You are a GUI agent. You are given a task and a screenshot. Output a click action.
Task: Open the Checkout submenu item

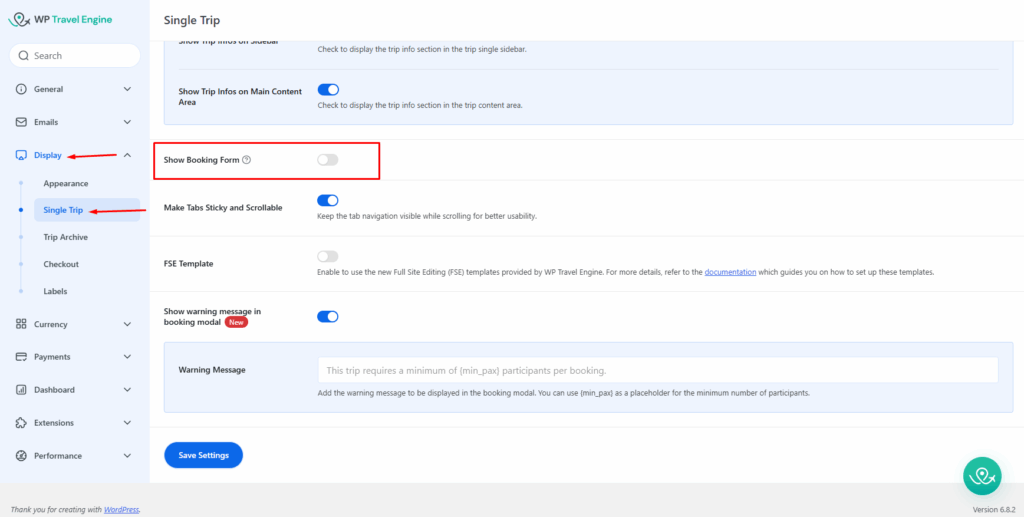click(61, 264)
